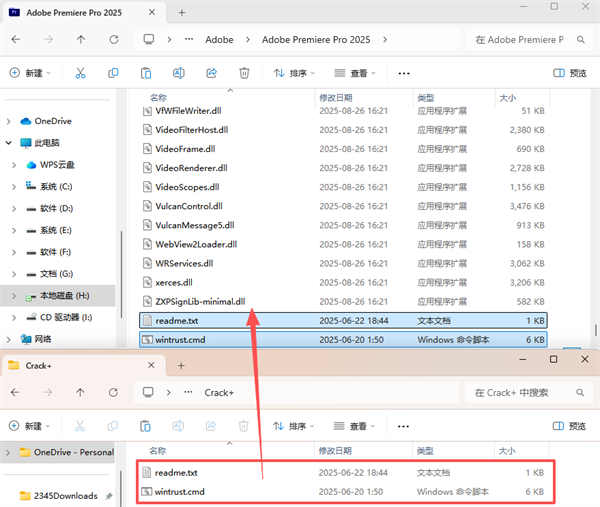Click the file icon of VulcanControl.dll
The height and width of the screenshot is (507, 600).
point(147,206)
